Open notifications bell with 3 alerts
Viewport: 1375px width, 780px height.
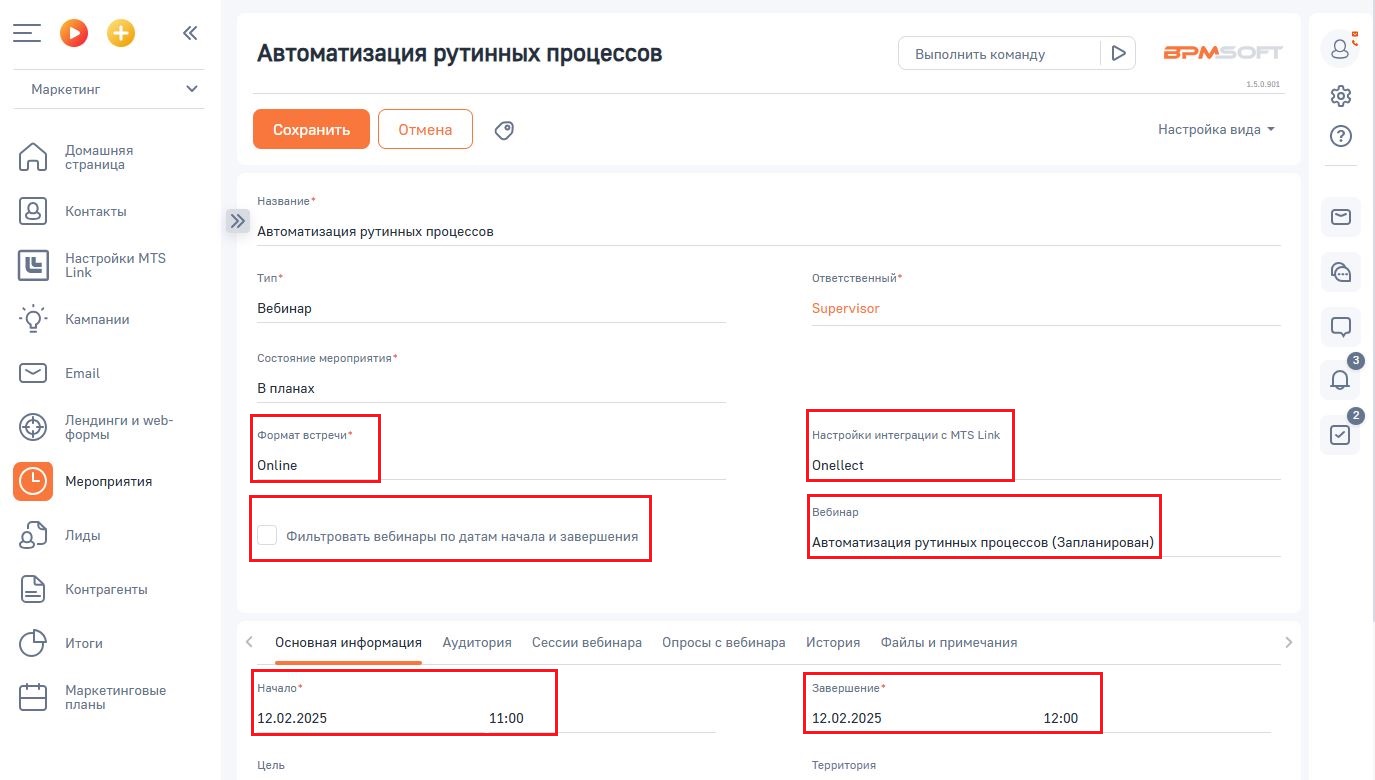tap(1340, 380)
